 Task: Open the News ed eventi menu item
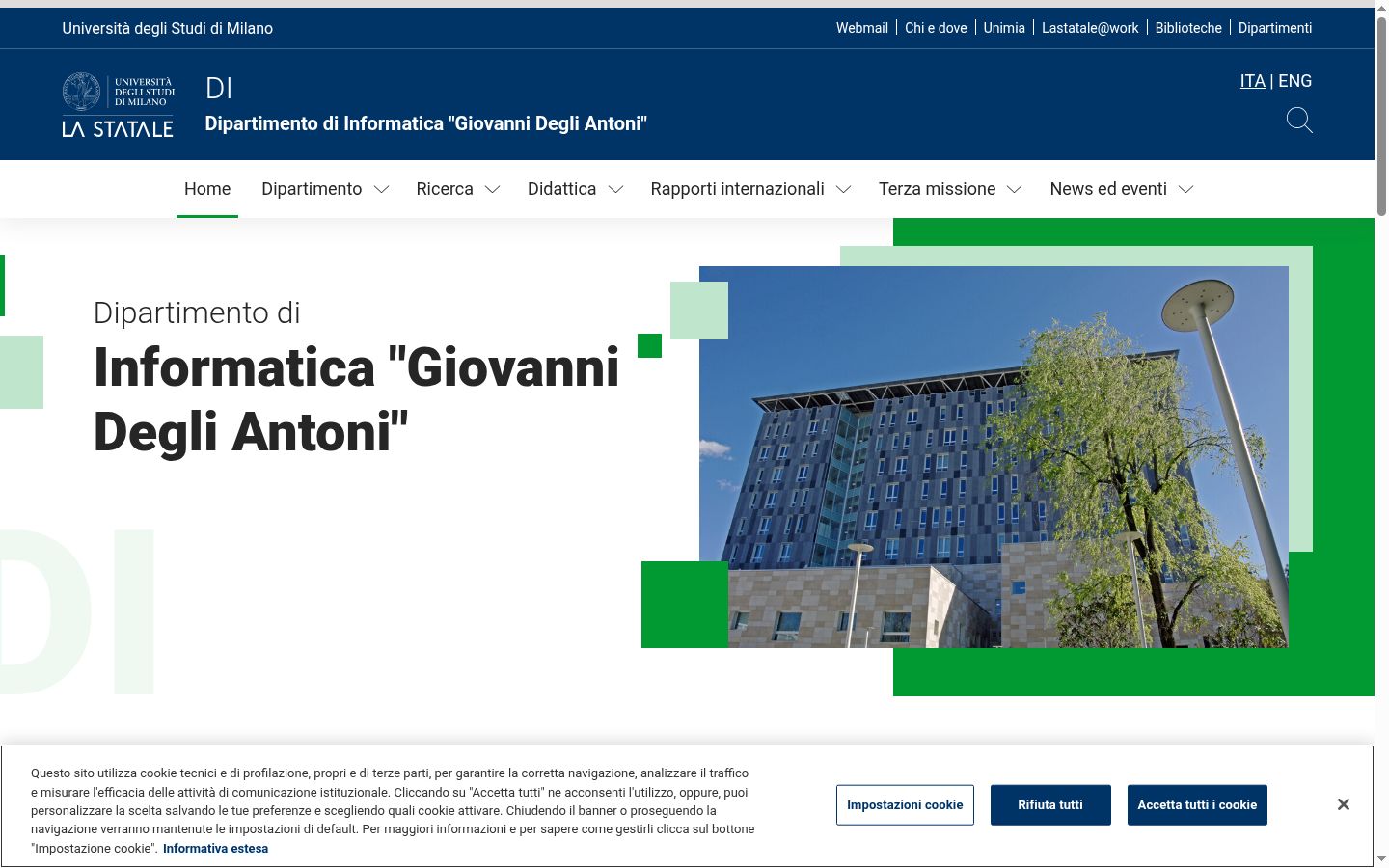point(1108,189)
